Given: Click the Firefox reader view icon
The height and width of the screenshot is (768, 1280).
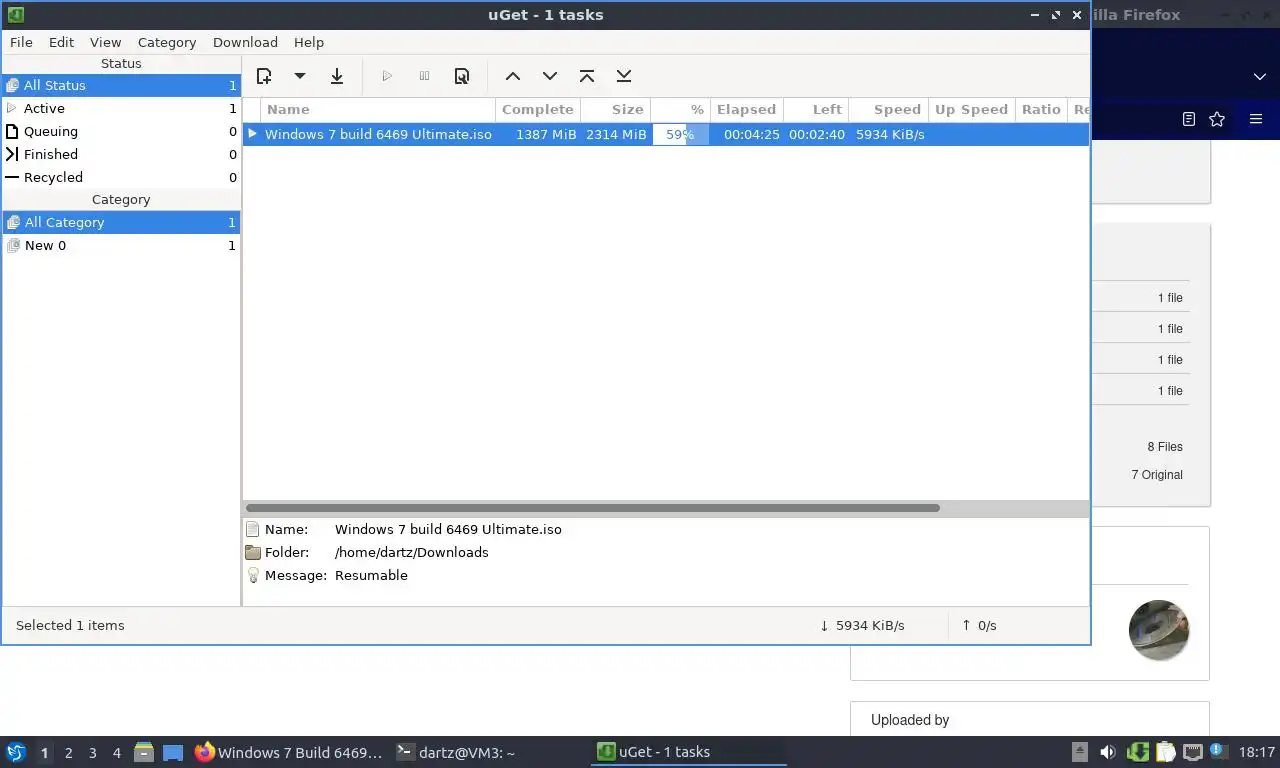Looking at the screenshot, I should click(1188, 119).
